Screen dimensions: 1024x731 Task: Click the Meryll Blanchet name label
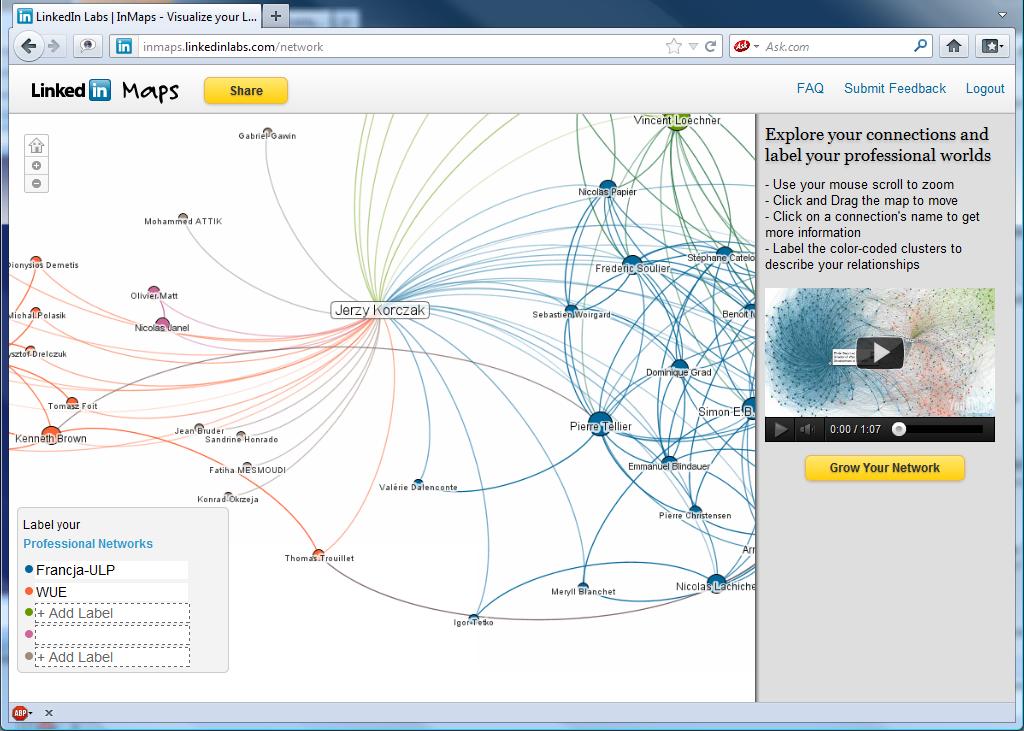(x=583, y=591)
